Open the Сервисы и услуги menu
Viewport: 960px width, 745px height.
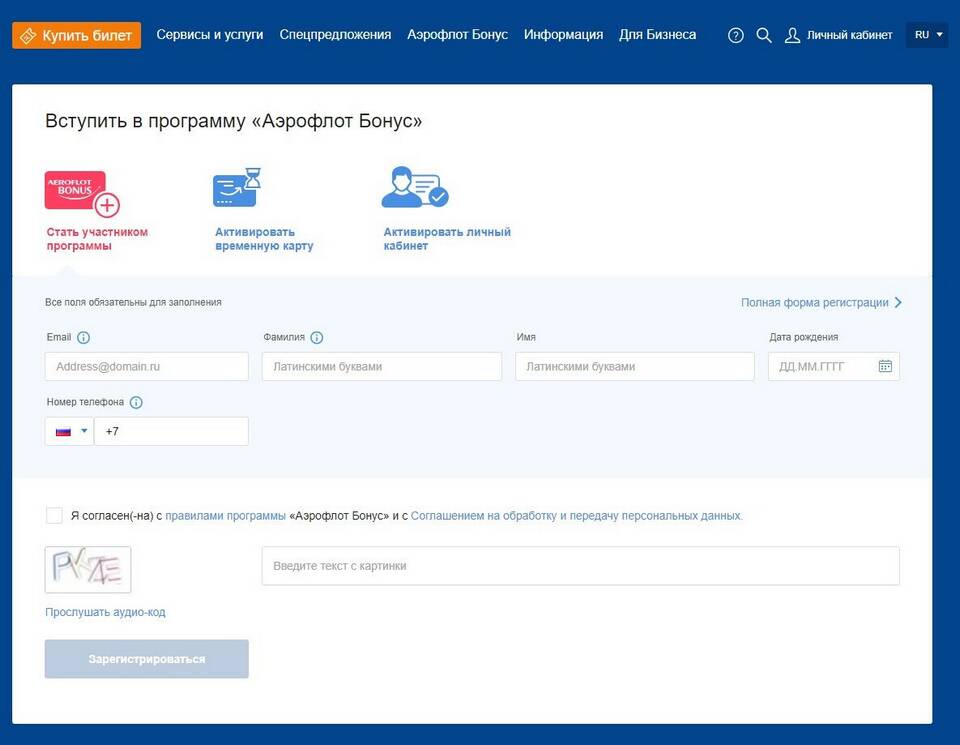[x=210, y=35]
